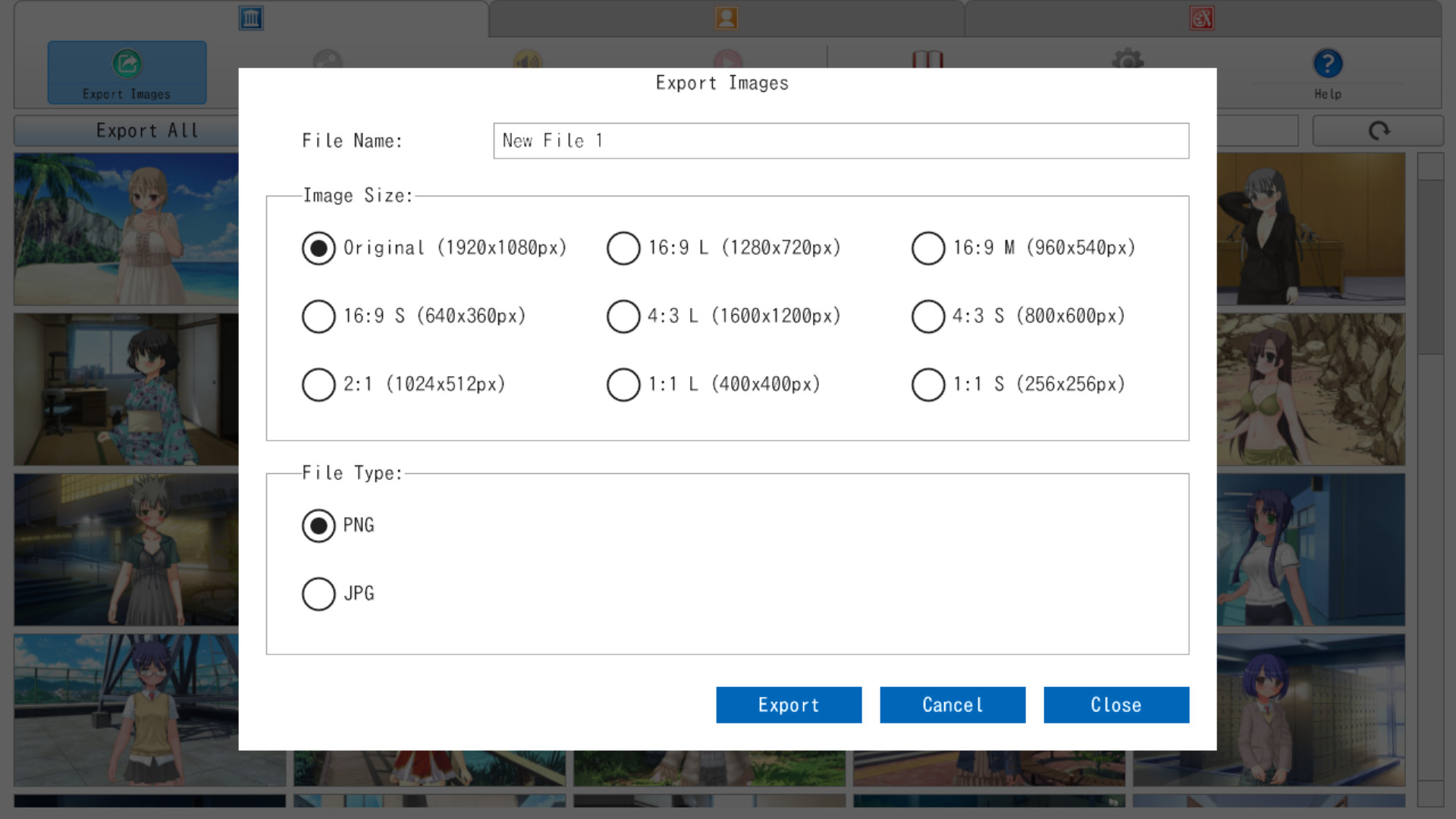The width and height of the screenshot is (1456, 819).
Task: Close the Export Images dialog
Action: click(x=1116, y=704)
